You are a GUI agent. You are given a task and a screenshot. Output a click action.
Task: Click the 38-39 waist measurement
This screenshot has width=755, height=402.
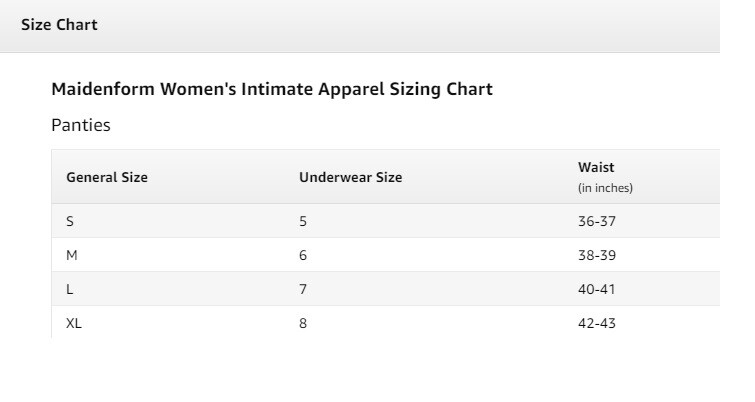[x=597, y=255]
